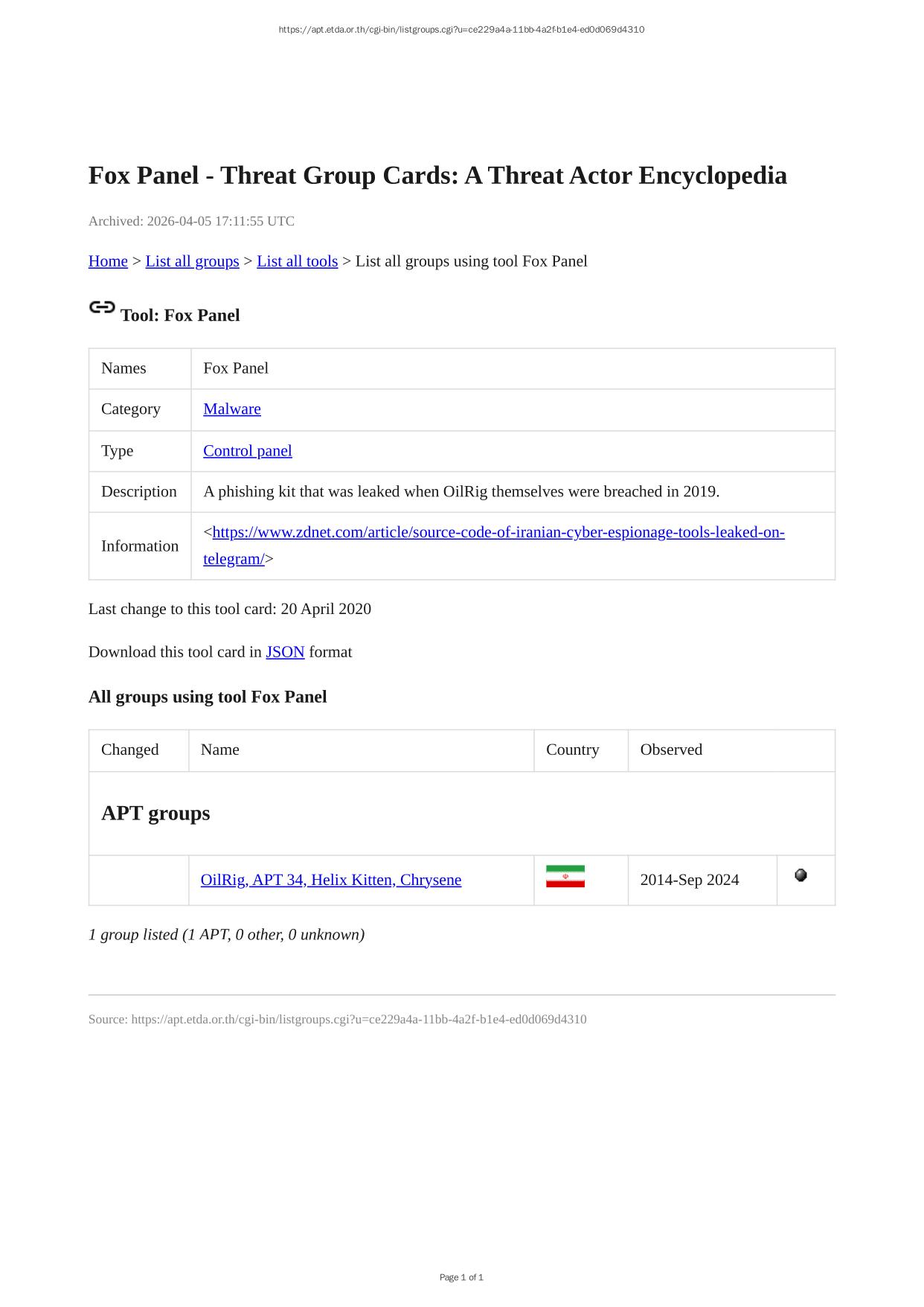Click the All groups using tool heading
Screen dimensions: 924x1307
pyautogui.click(x=208, y=697)
